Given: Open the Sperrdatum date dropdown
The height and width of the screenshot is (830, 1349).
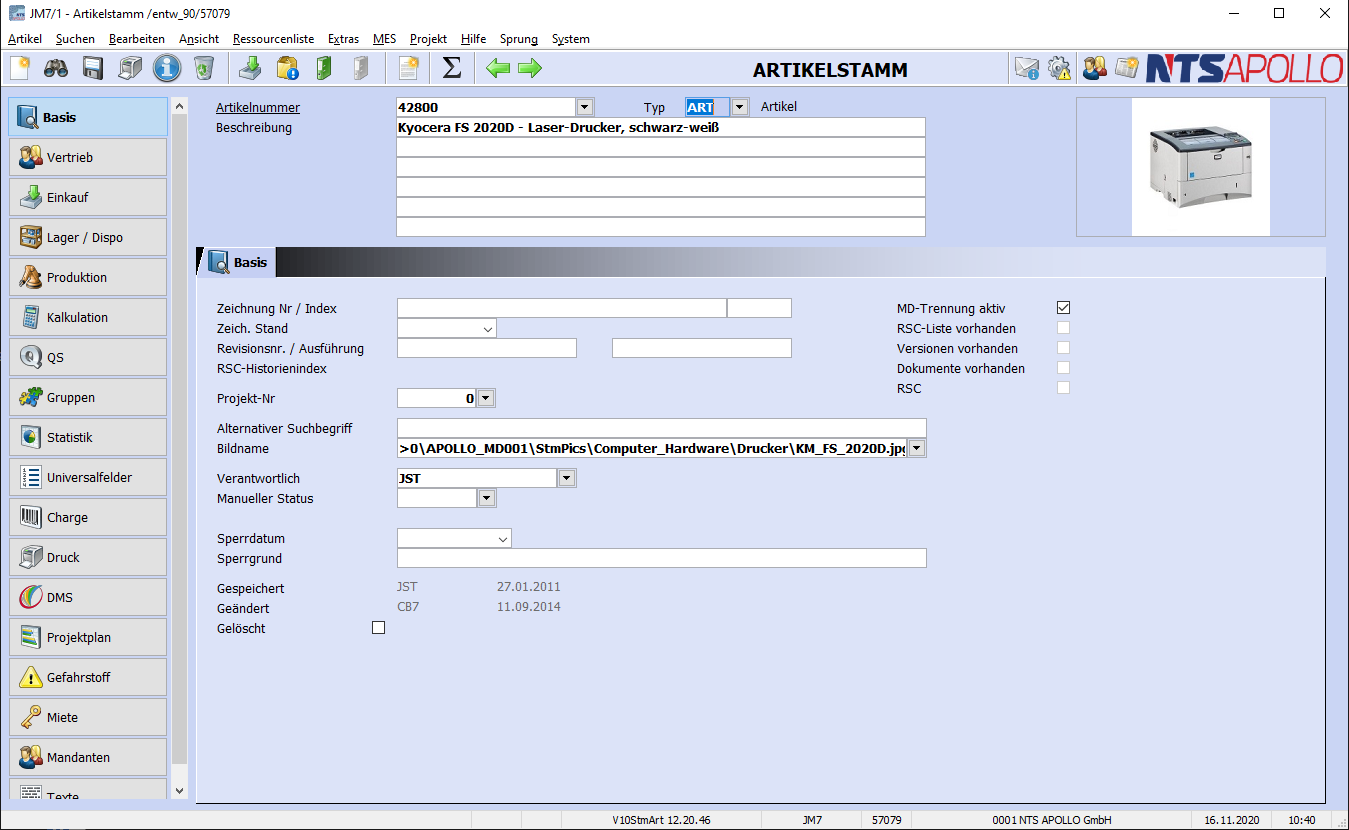Looking at the screenshot, I should tap(503, 538).
